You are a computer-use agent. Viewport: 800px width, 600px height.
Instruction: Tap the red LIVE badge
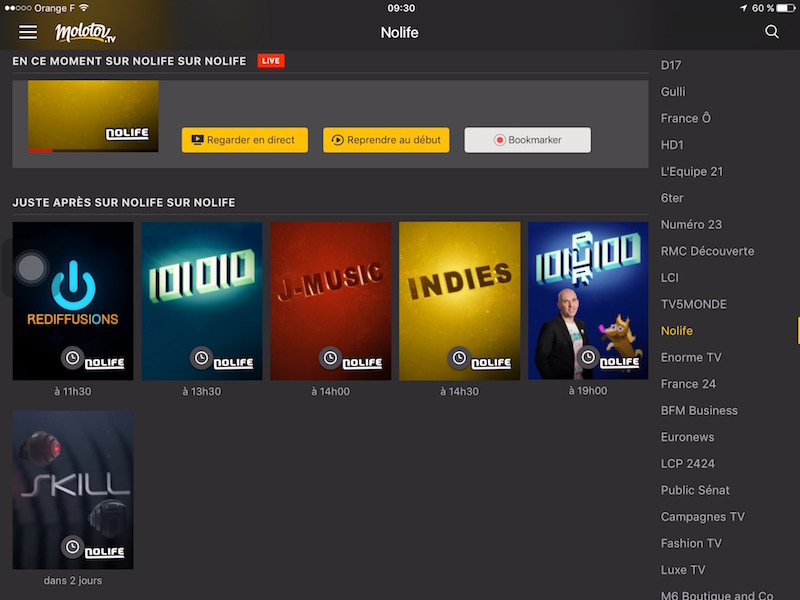tap(271, 61)
